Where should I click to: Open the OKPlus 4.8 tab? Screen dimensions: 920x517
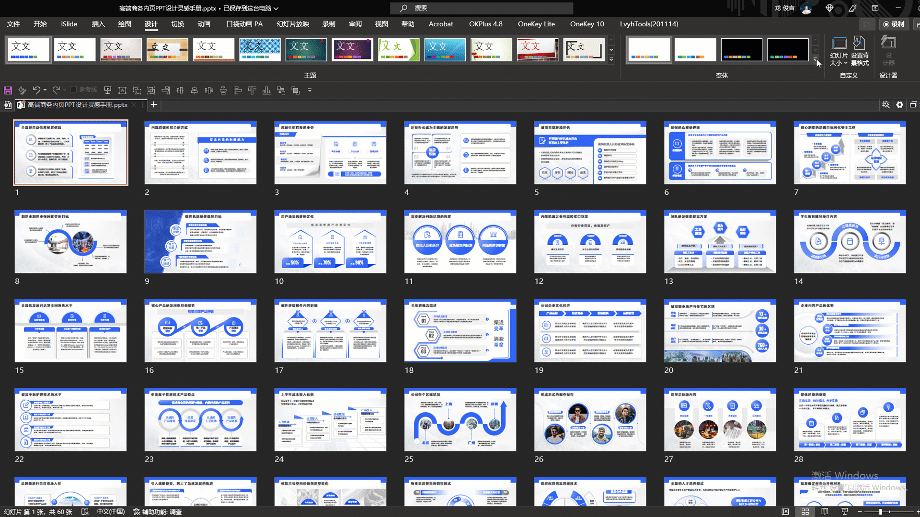(486, 24)
